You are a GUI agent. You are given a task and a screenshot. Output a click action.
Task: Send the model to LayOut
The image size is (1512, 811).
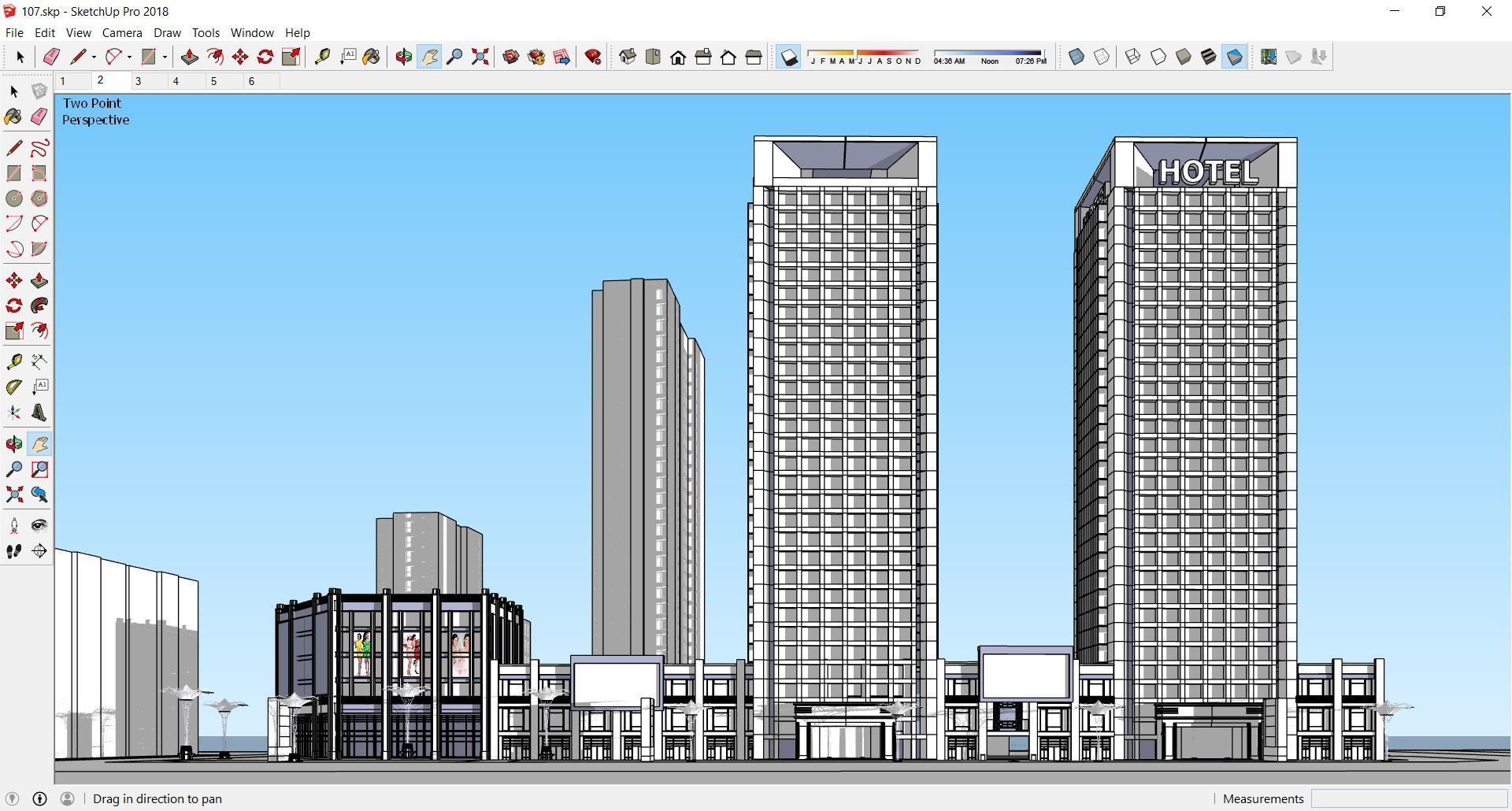click(x=561, y=57)
